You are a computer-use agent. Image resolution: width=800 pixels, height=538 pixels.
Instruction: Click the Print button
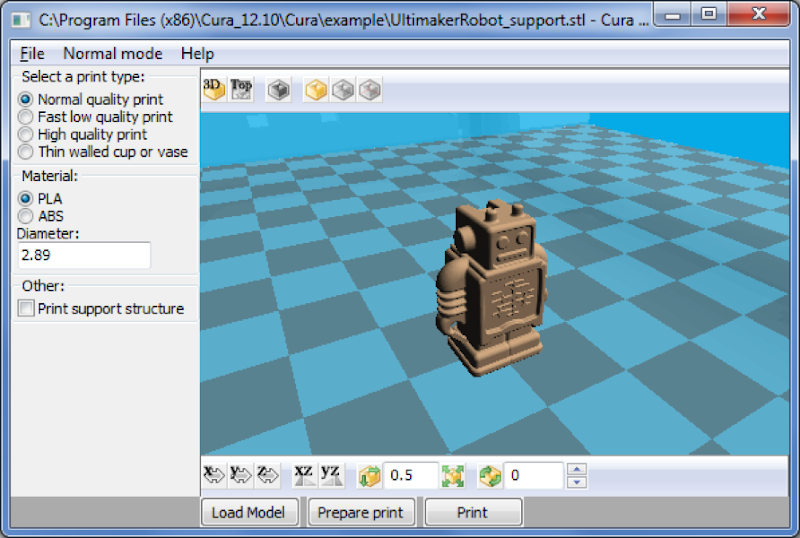[473, 512]
